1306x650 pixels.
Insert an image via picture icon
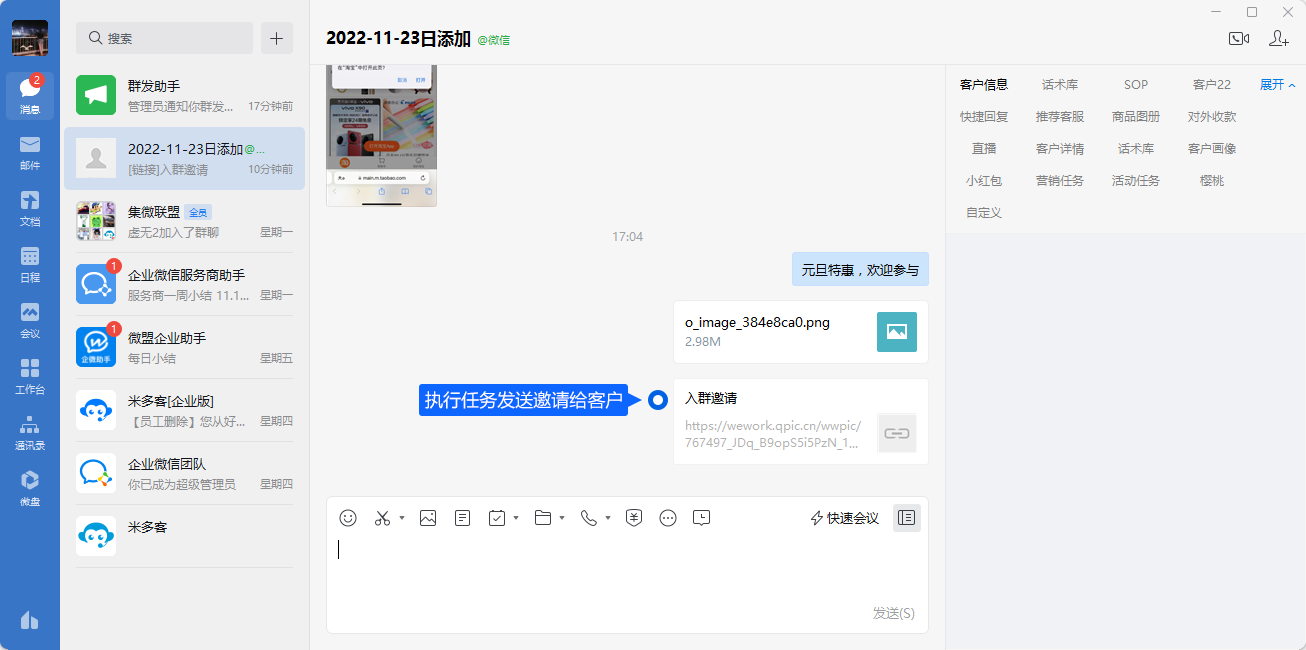[x=428, y=518]
